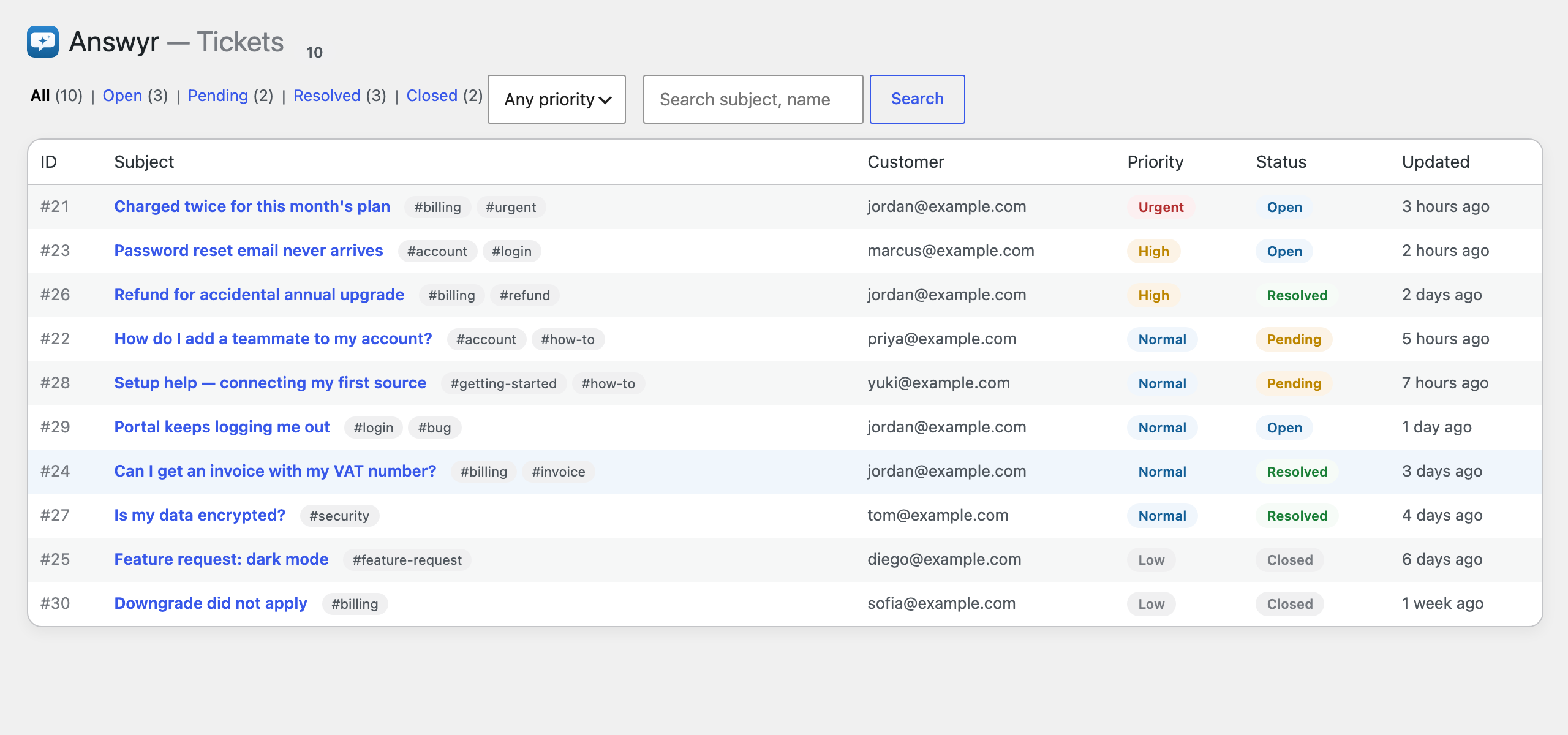
Task: Open the Any priority dropdown
Action: pos(557,99)
